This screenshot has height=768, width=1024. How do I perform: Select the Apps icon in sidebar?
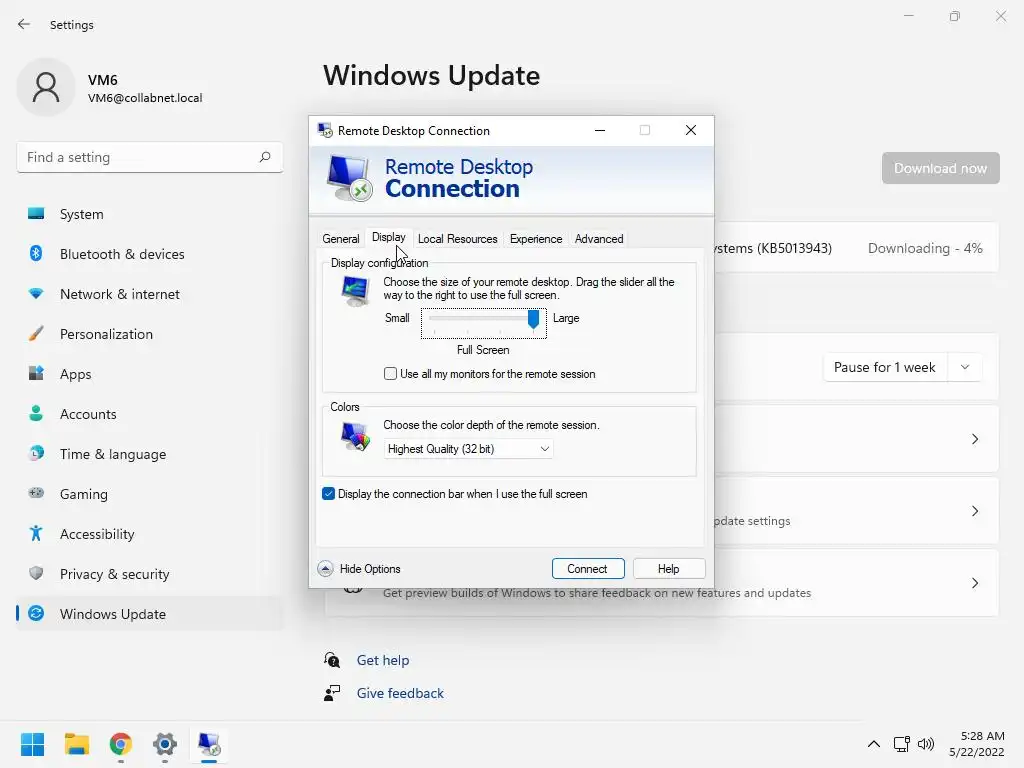pyautogui.click(x=36, y=374)
